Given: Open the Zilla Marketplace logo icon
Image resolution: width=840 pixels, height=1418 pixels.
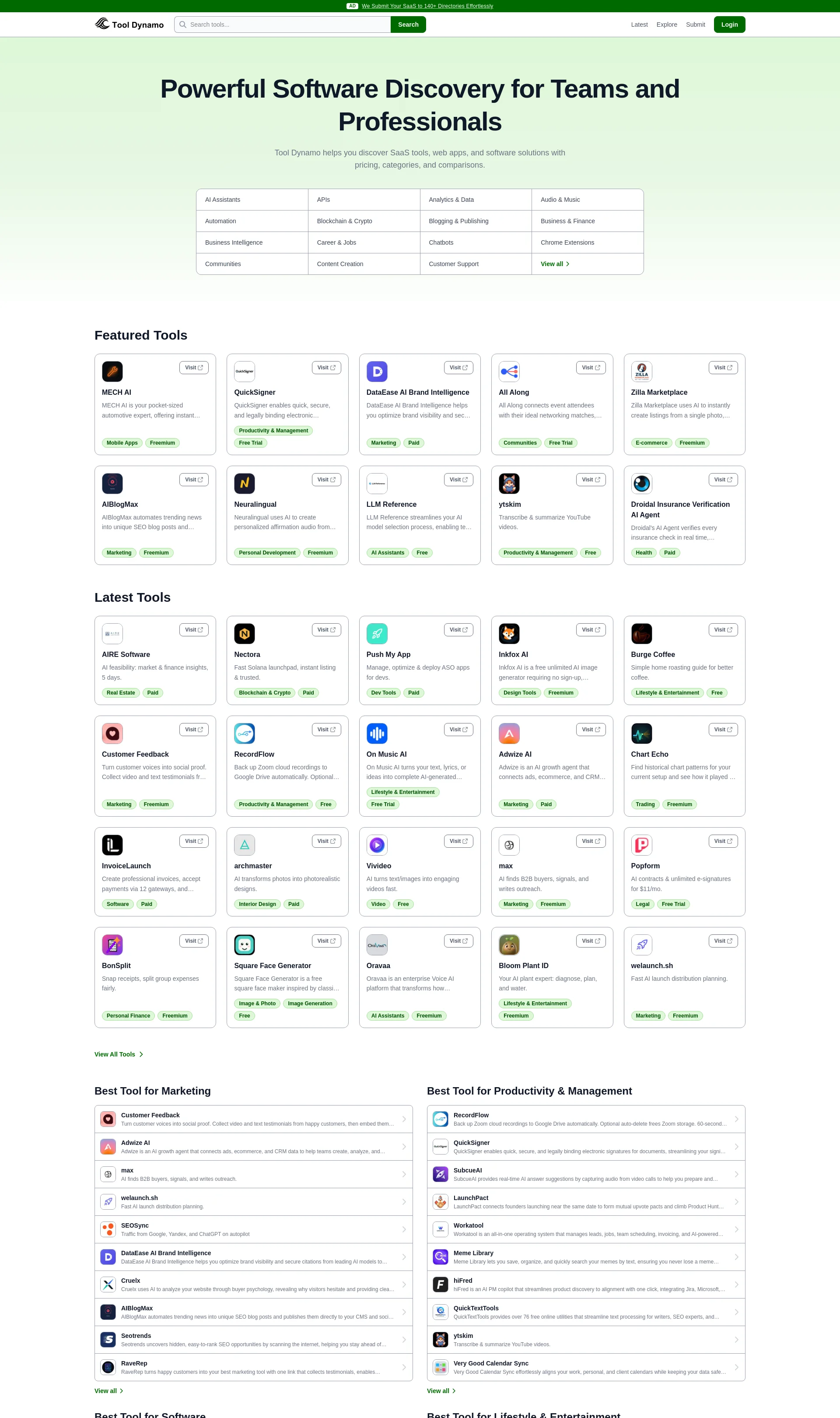Looking at the screenshot, I should click(x=641, y=371).
